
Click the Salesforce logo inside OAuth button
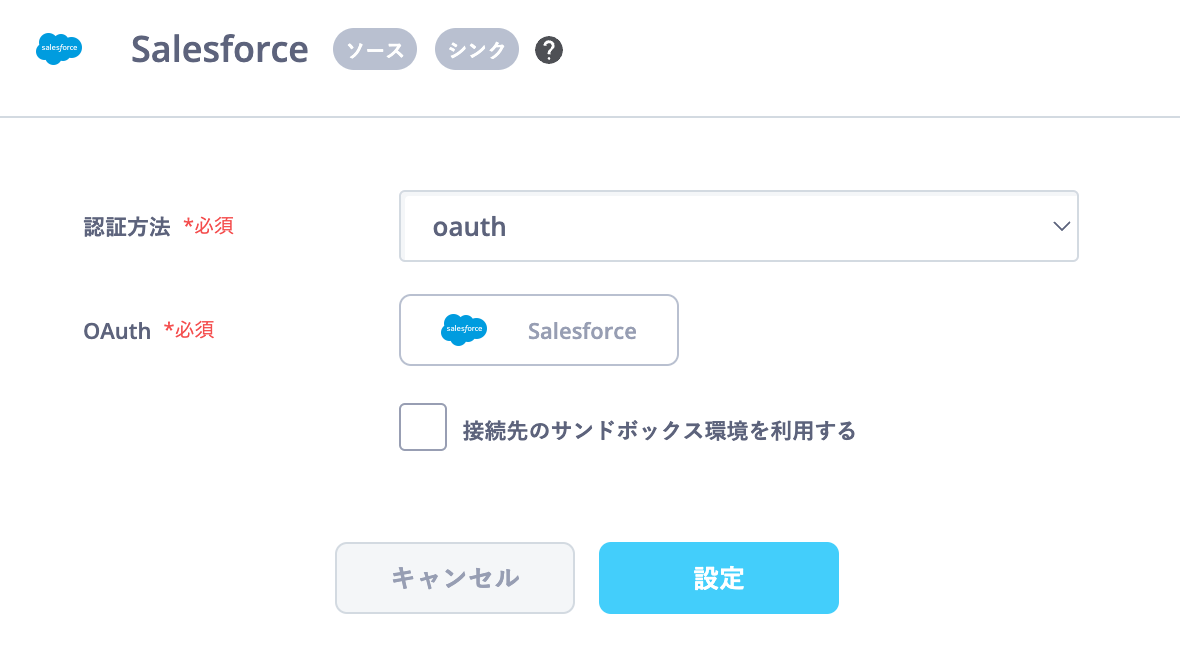464,330
